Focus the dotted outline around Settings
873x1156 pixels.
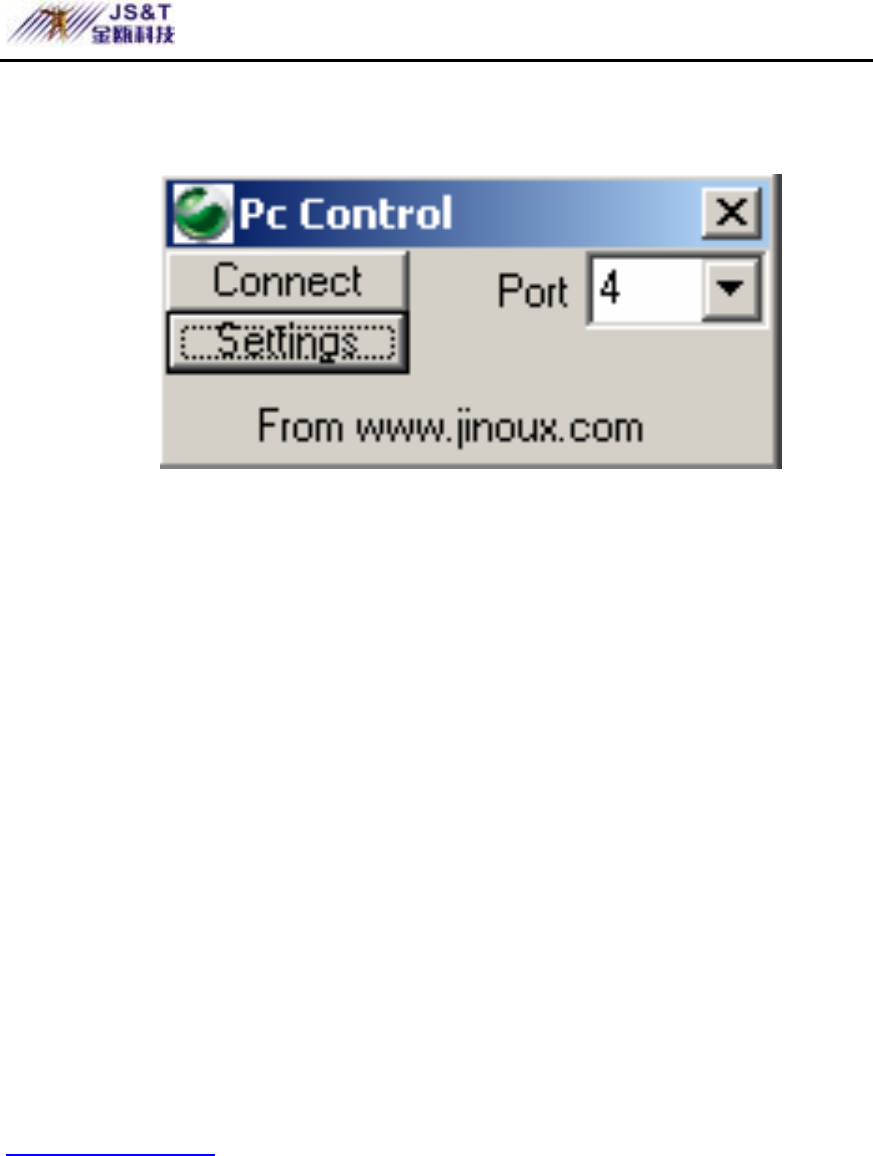pos(288,343)
